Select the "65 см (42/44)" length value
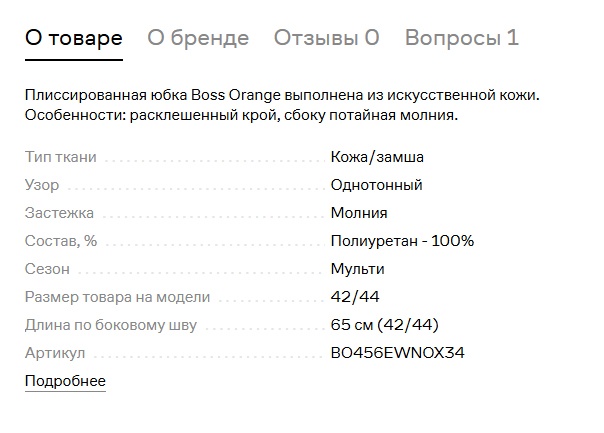 385,325
